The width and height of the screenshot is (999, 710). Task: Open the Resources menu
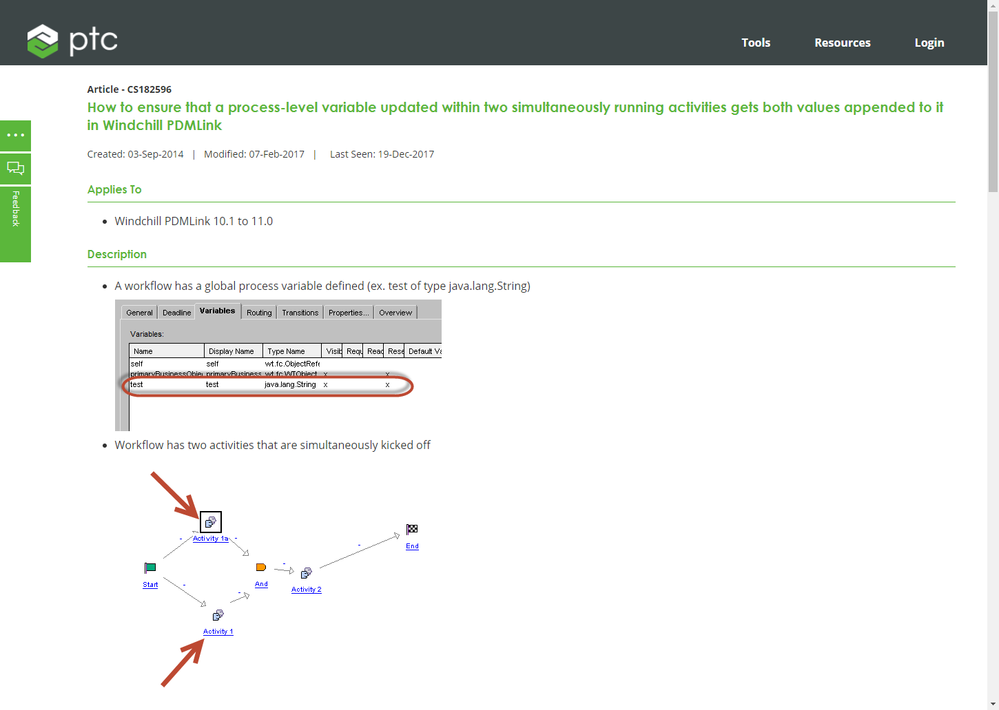point(842,43)
